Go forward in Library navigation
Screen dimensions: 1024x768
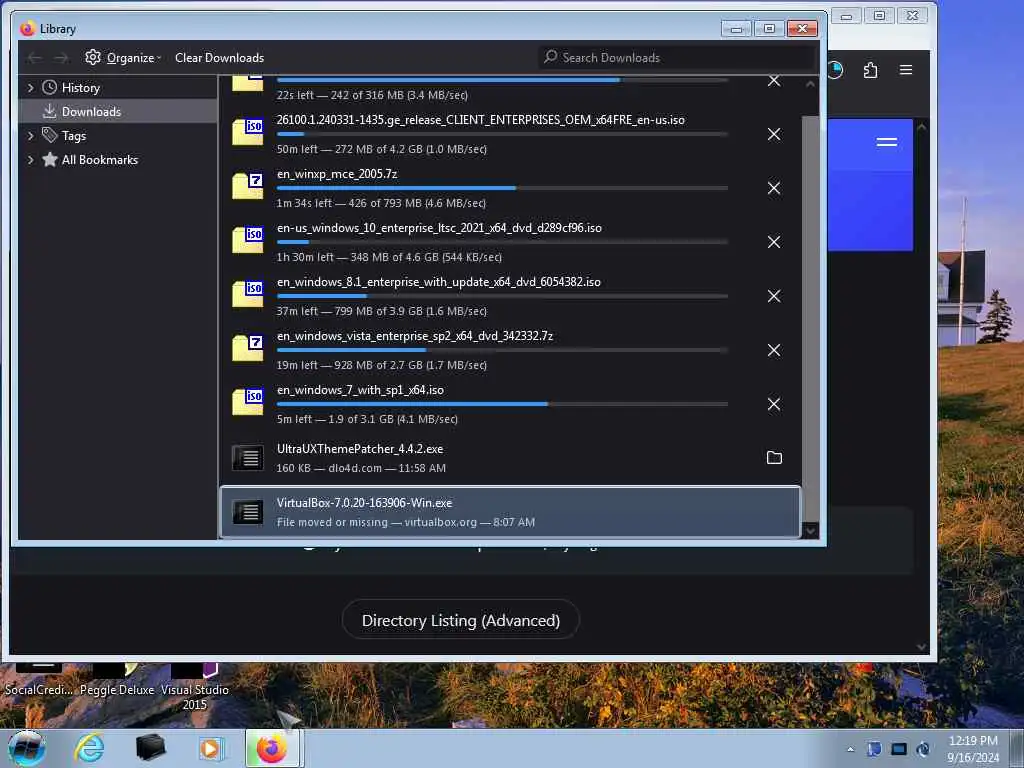click(x=61, y=58)
